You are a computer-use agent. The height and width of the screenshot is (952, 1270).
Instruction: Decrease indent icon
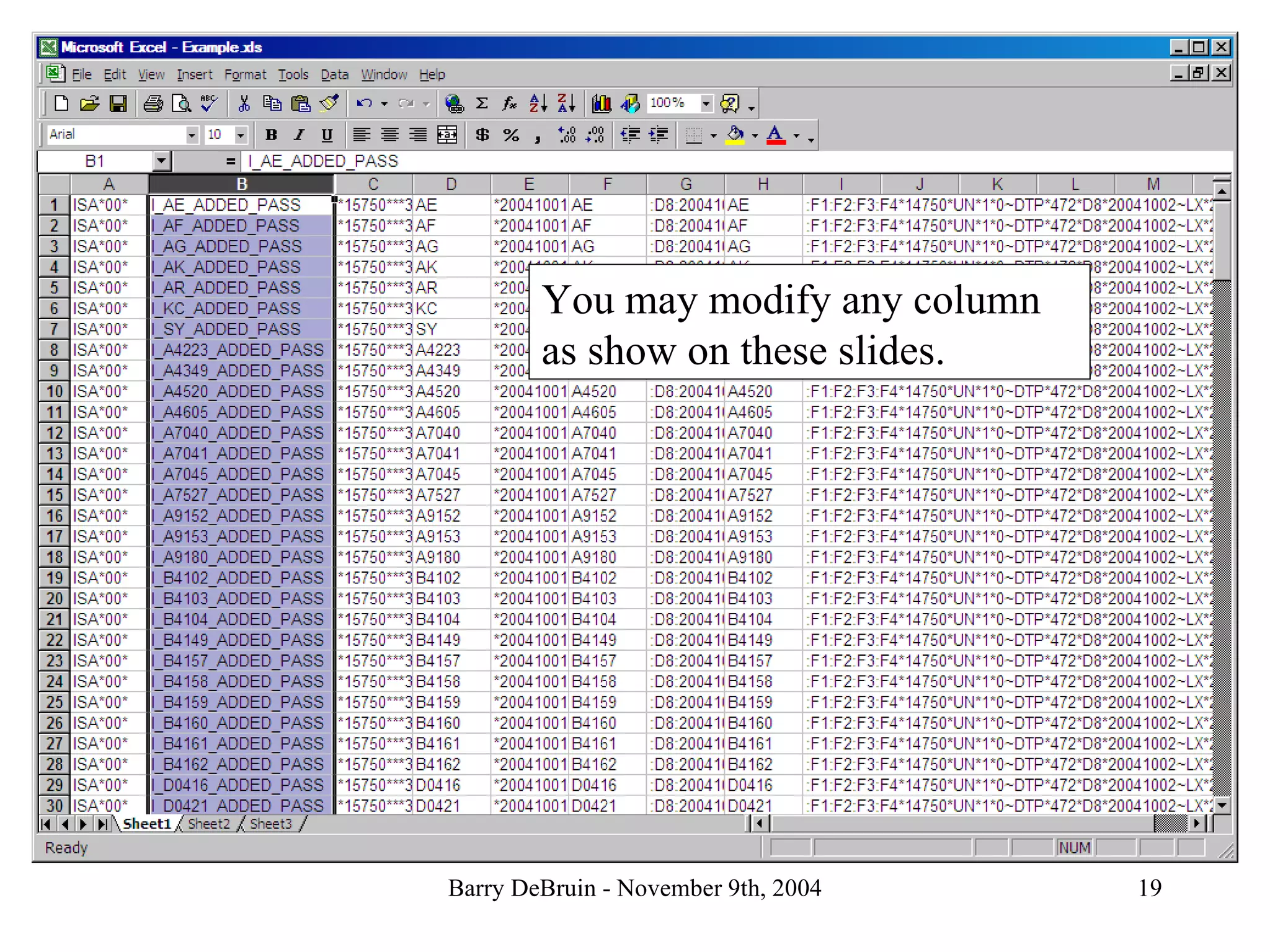tap(630, 134)
